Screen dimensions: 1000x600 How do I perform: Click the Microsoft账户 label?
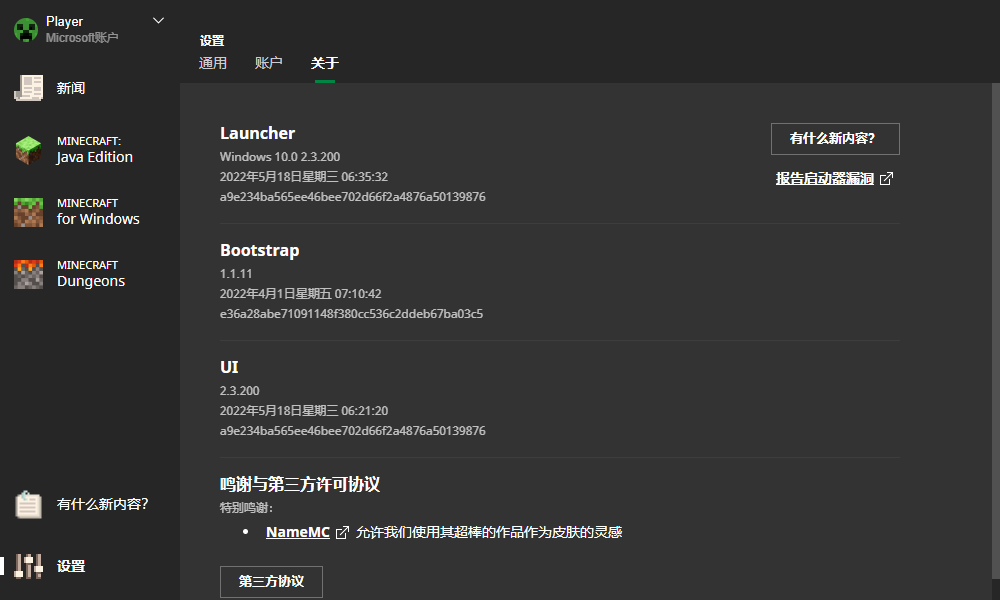point(82,38)
